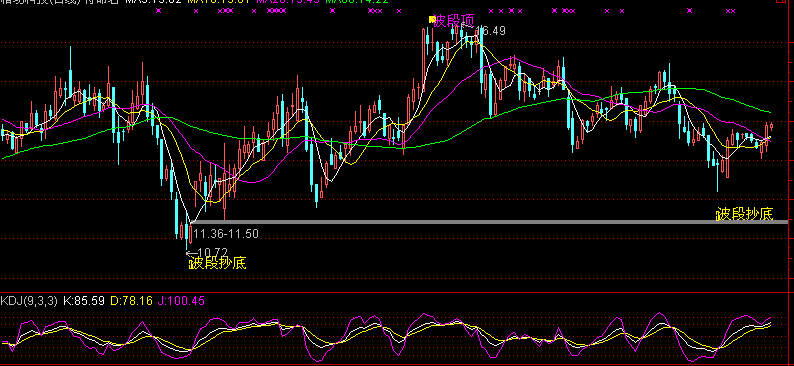Click the yellow 波段抄底 label under the 10.72 low
The image size is (794, 366).
[218, 263]
